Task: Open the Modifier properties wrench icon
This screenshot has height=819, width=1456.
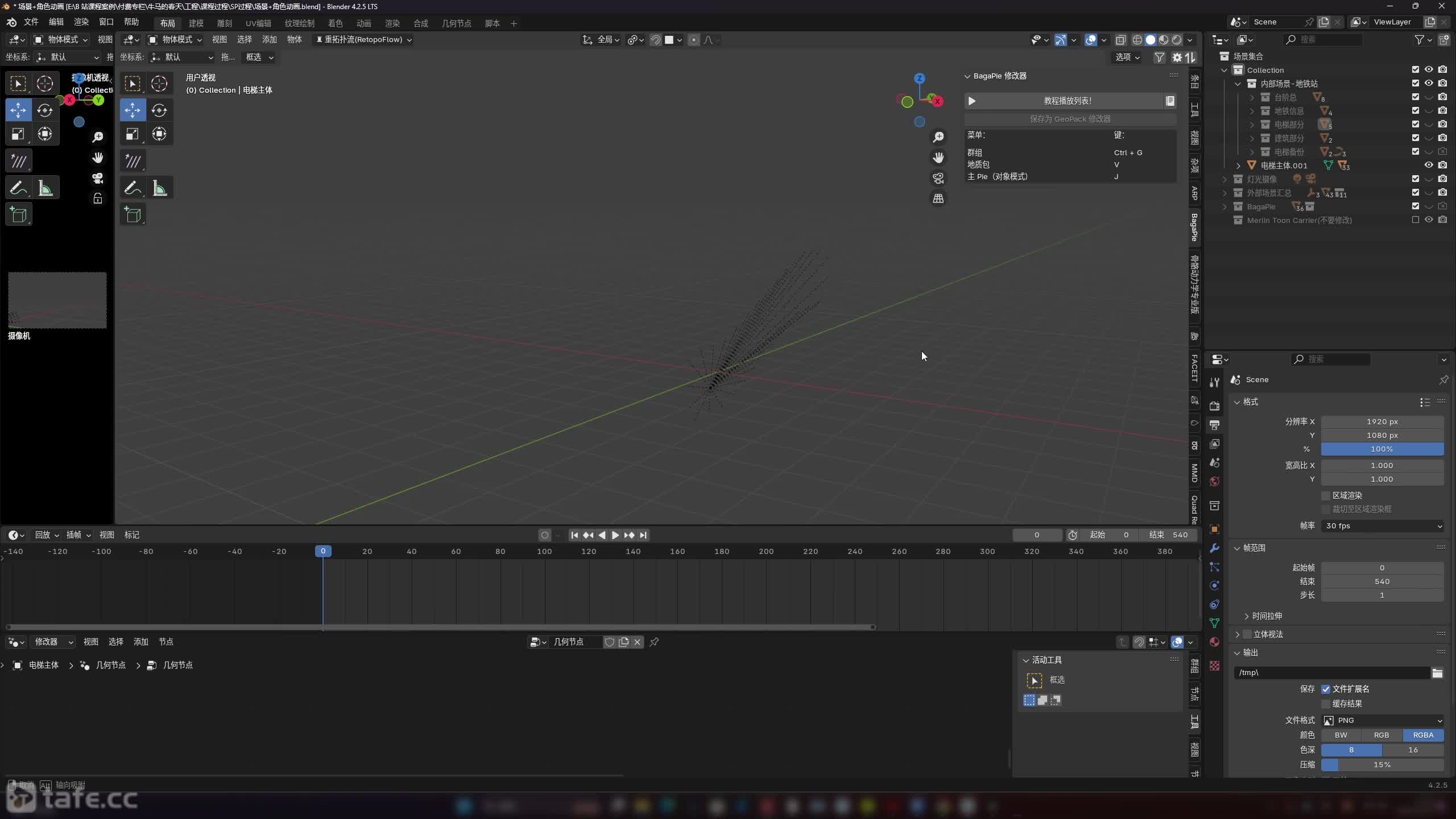Action: [x=1214, y=548]
